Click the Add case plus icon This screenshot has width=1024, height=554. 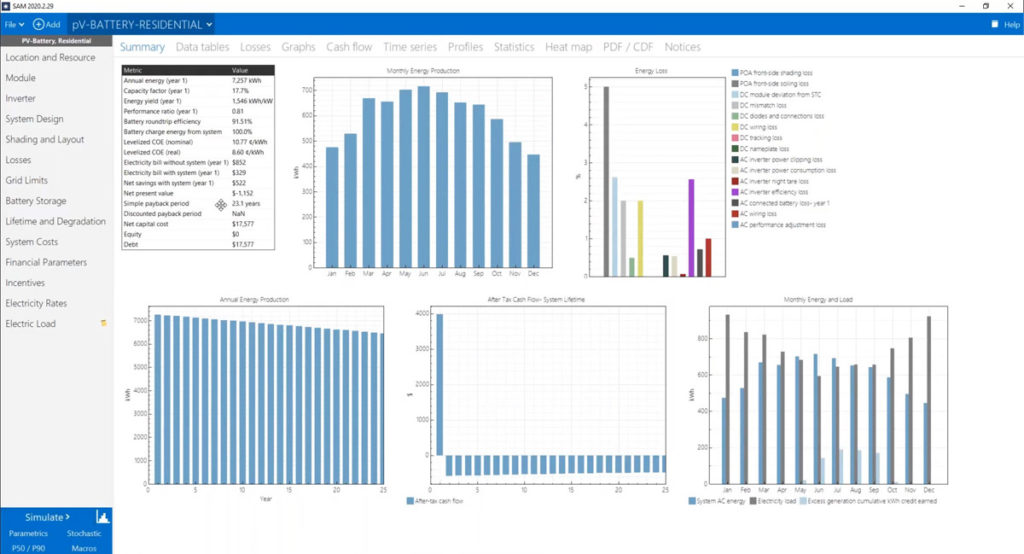[39, 24]
